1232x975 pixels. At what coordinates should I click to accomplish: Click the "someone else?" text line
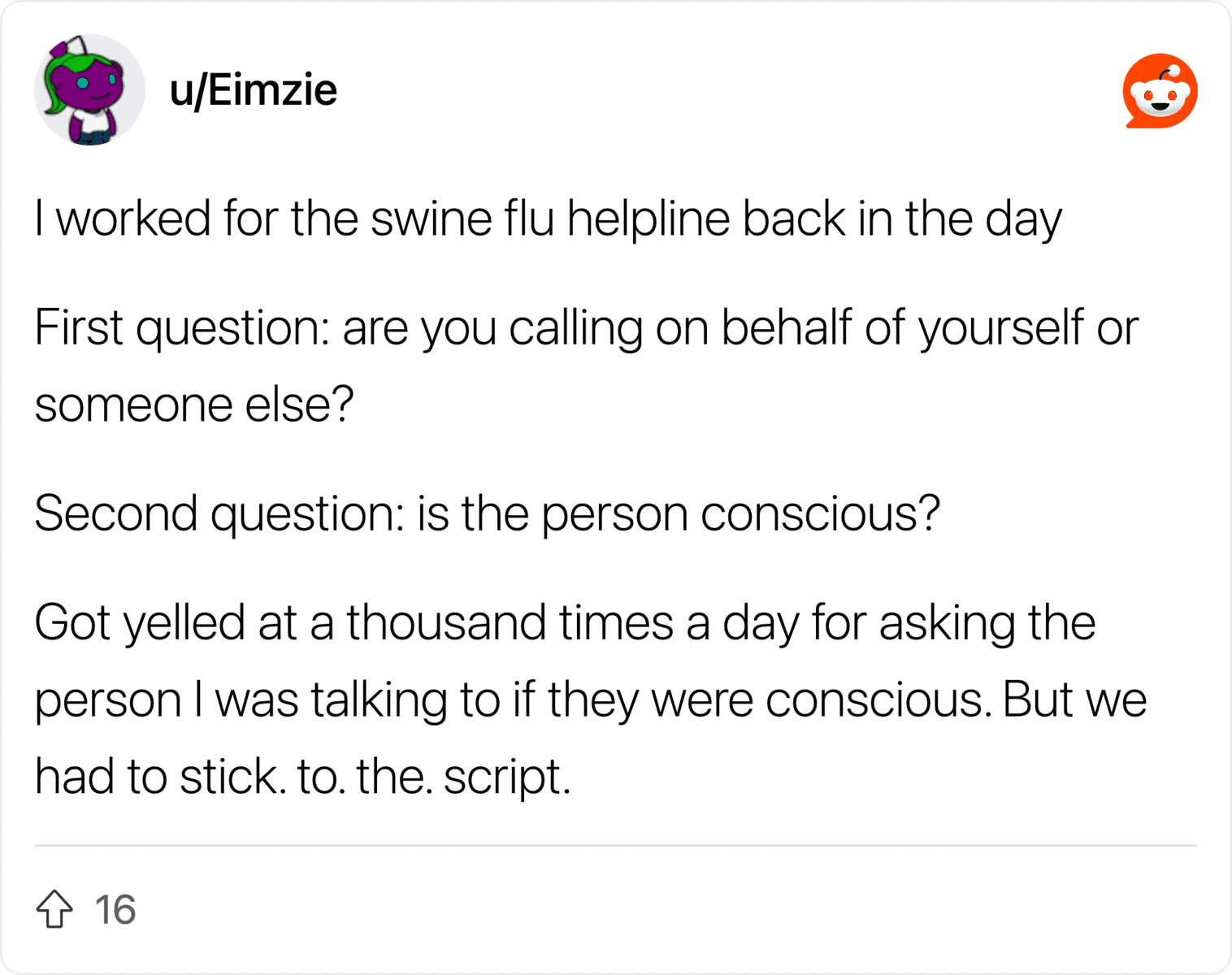[x=194, y=404]
